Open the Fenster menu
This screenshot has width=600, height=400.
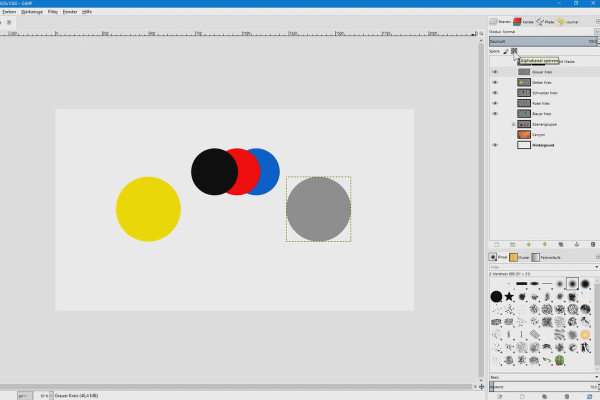pyautogui.click(x=70, y=12)
